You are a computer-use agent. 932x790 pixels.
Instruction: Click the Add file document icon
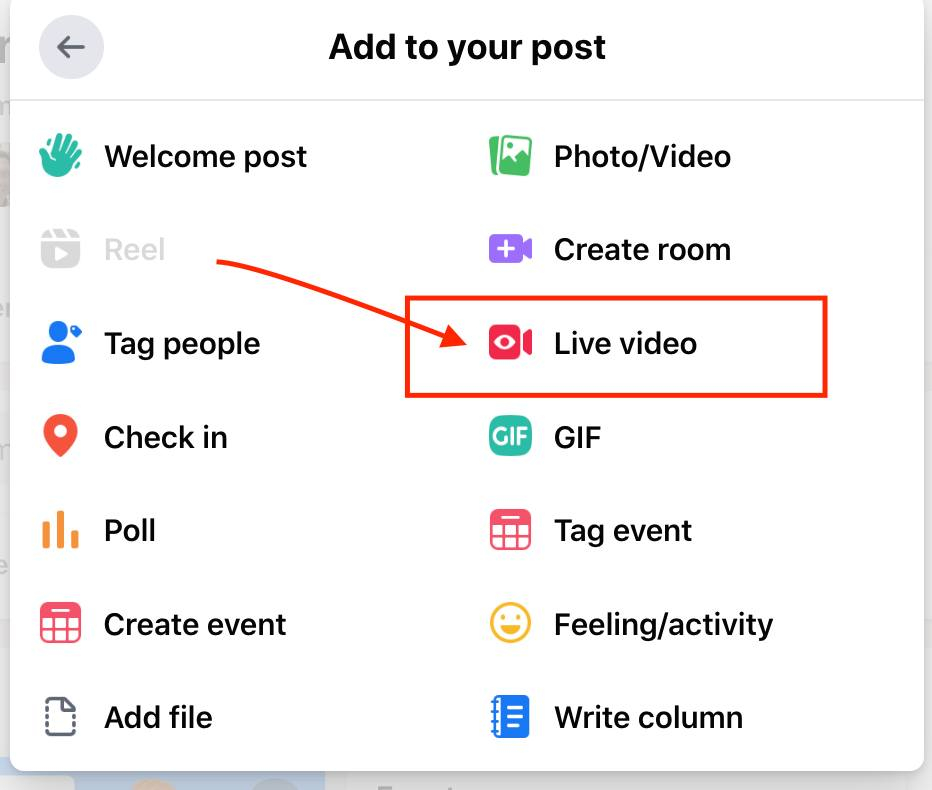coord(61,716)
